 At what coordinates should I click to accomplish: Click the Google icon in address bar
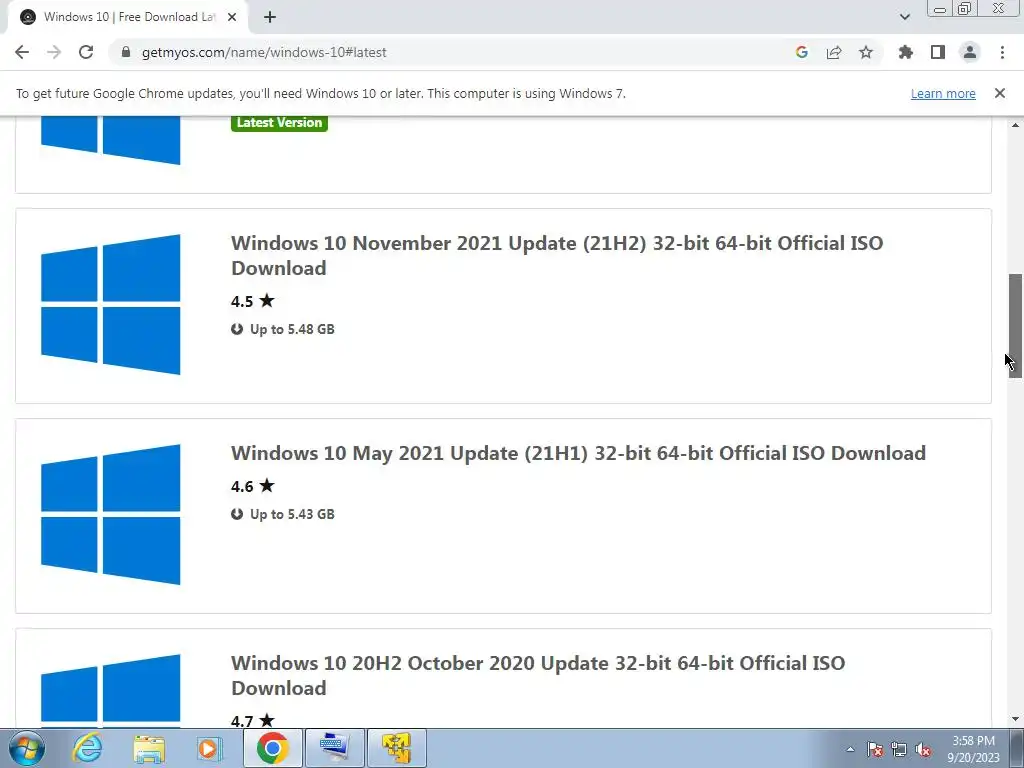tap(802, 52)
